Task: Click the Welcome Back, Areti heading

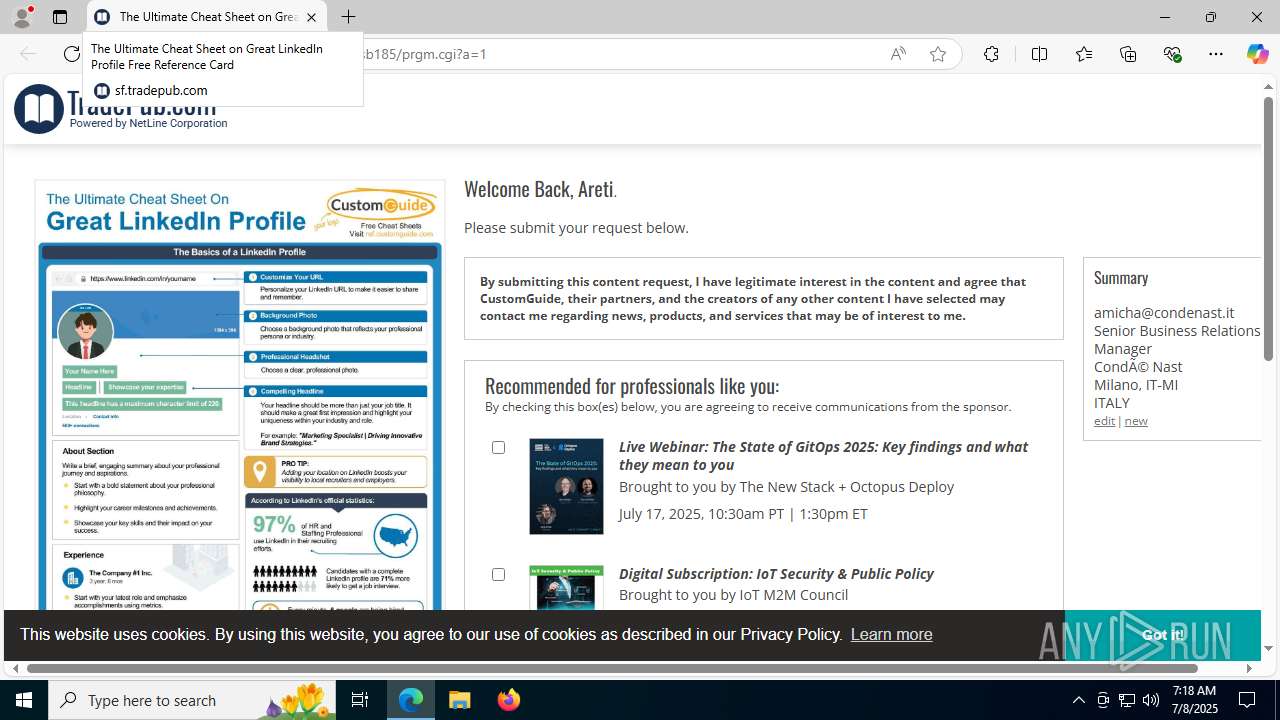Action: [x=540, y=189]
